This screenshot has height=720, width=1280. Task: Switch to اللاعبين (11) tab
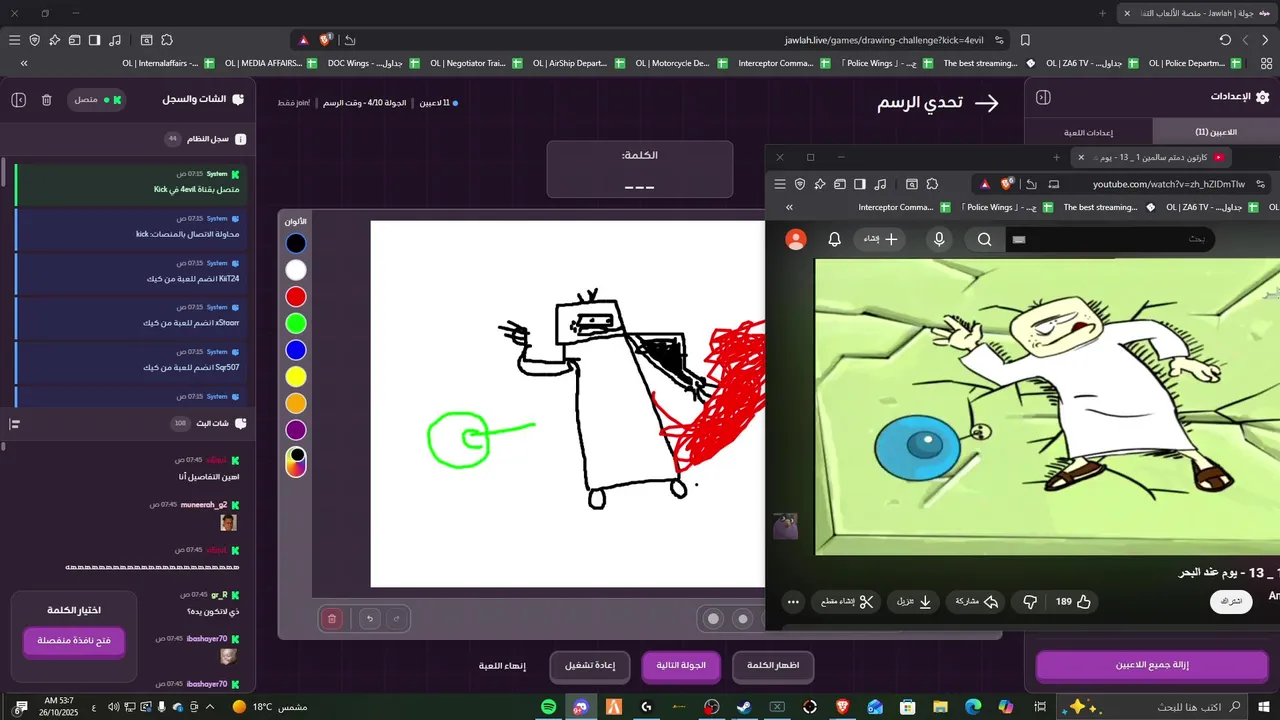tap(1216, 132)
